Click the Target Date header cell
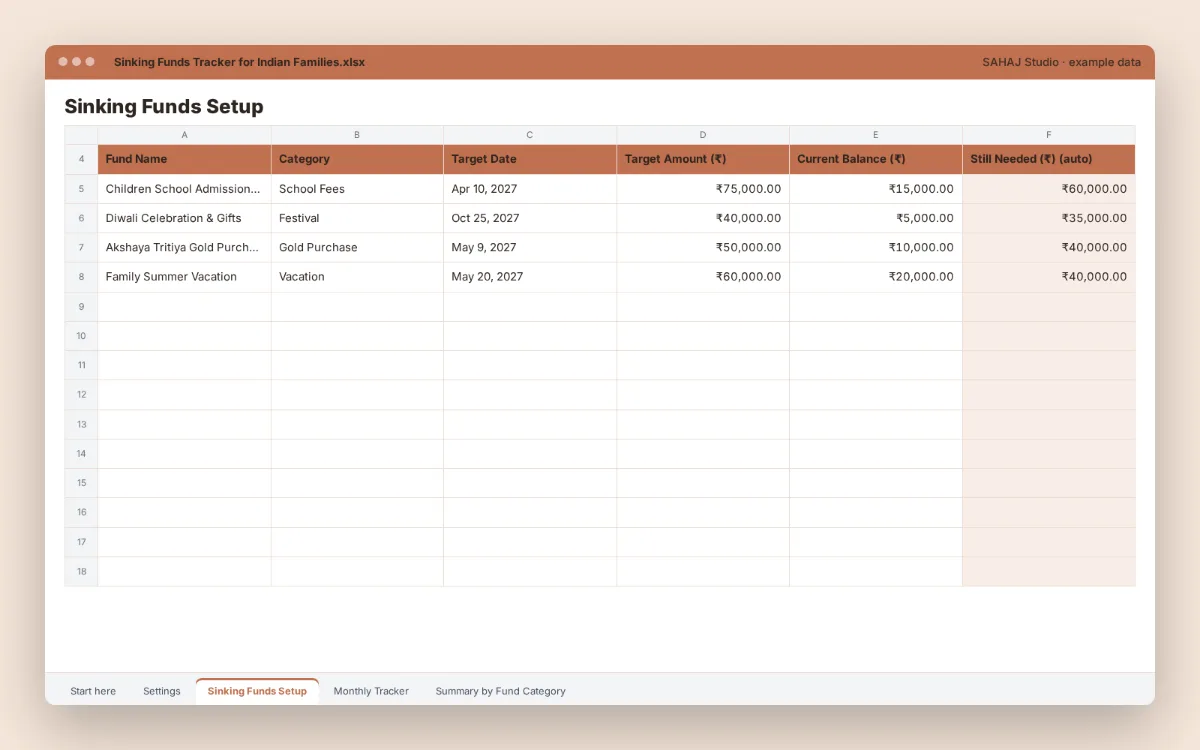This screenshot has height=750, width=1200. 530,159
